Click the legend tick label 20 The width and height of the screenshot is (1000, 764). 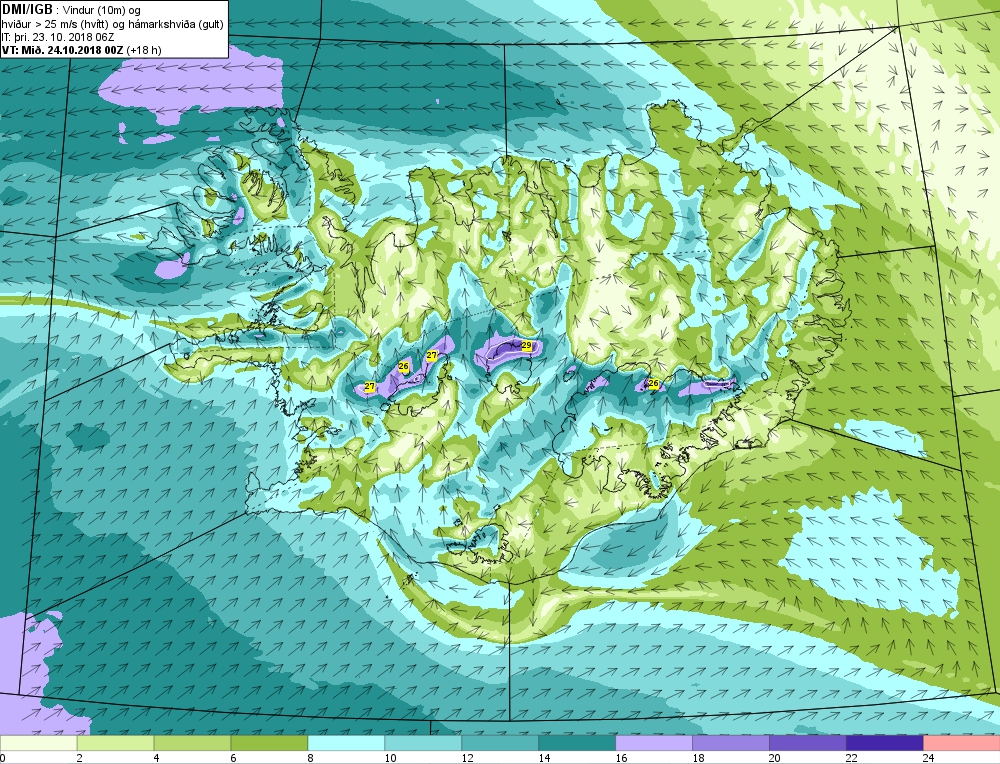coord(776,758)
